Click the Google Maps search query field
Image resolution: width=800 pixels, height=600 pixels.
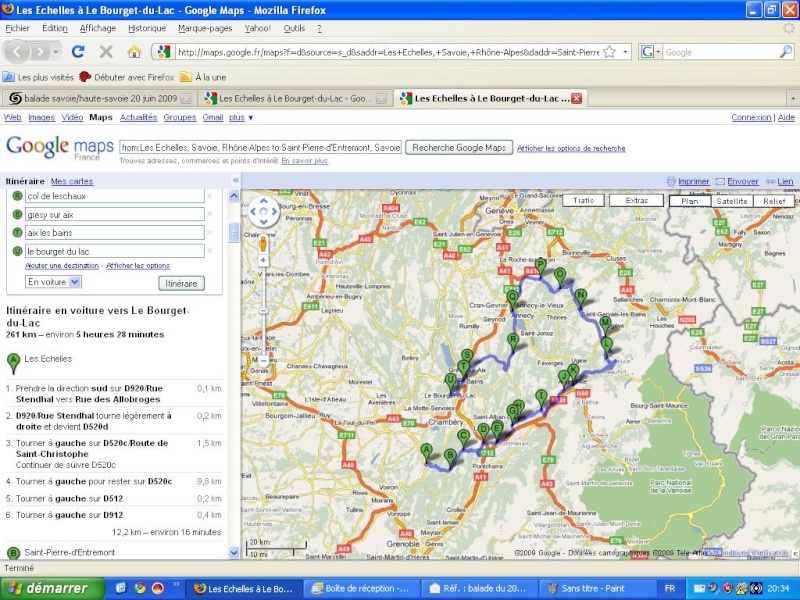point(261,147)
